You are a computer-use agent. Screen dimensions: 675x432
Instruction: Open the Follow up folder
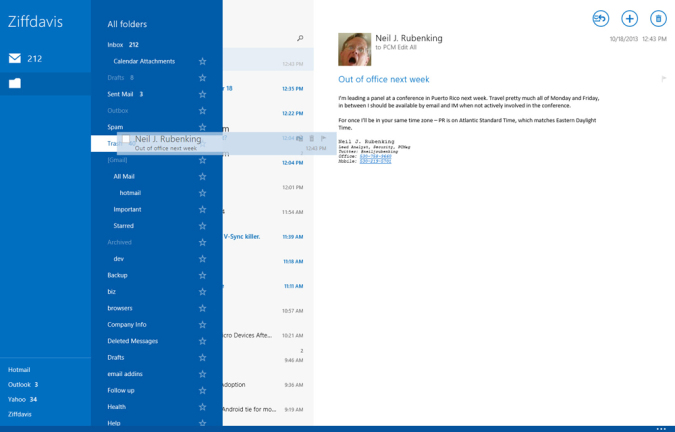pyautogui.click(x=121, y=391)
